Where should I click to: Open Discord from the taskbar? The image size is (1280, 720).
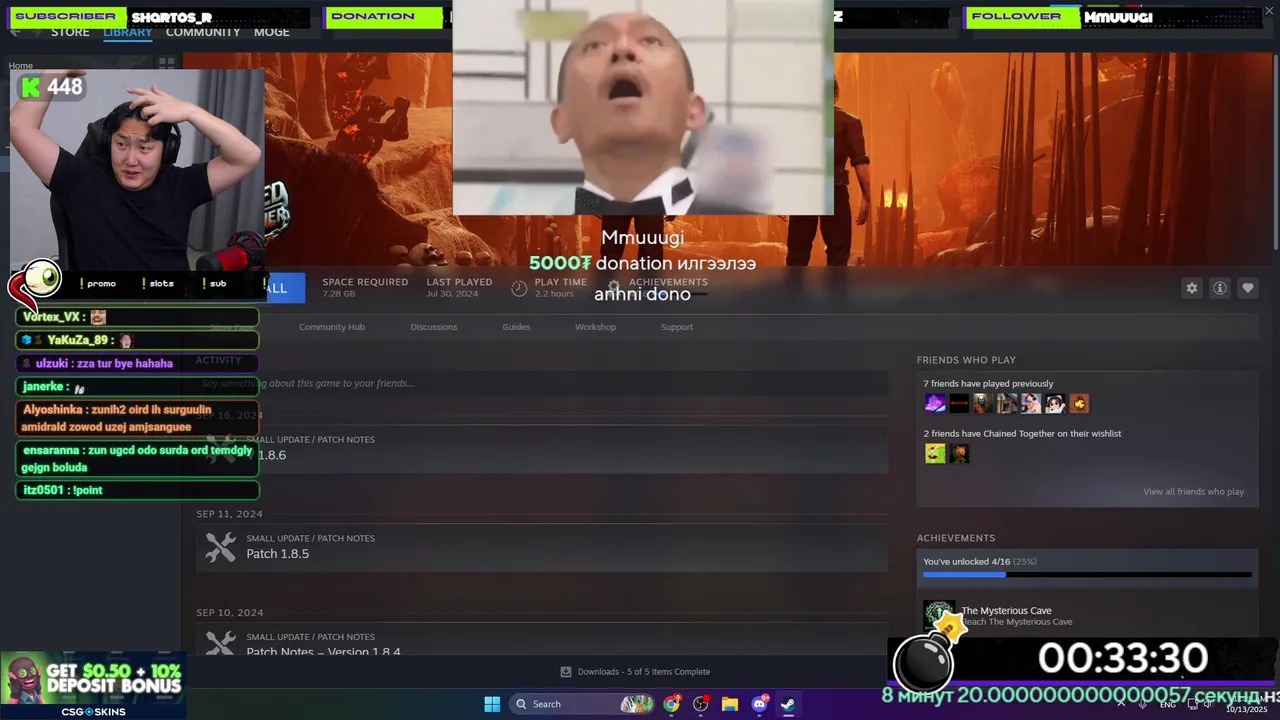click(x=759, y=704)
